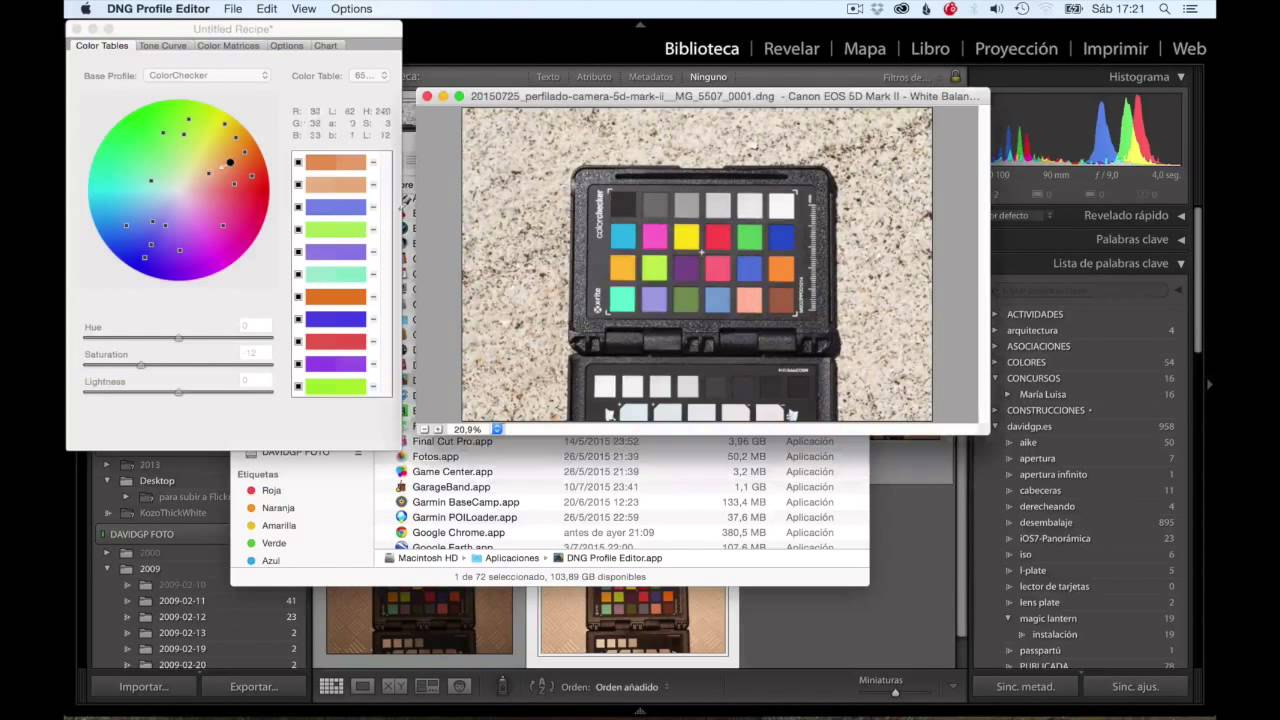The width and height of the screenshot is (1280, 720).
Task: Click the Saturation value input field
Action: [256, 353]
